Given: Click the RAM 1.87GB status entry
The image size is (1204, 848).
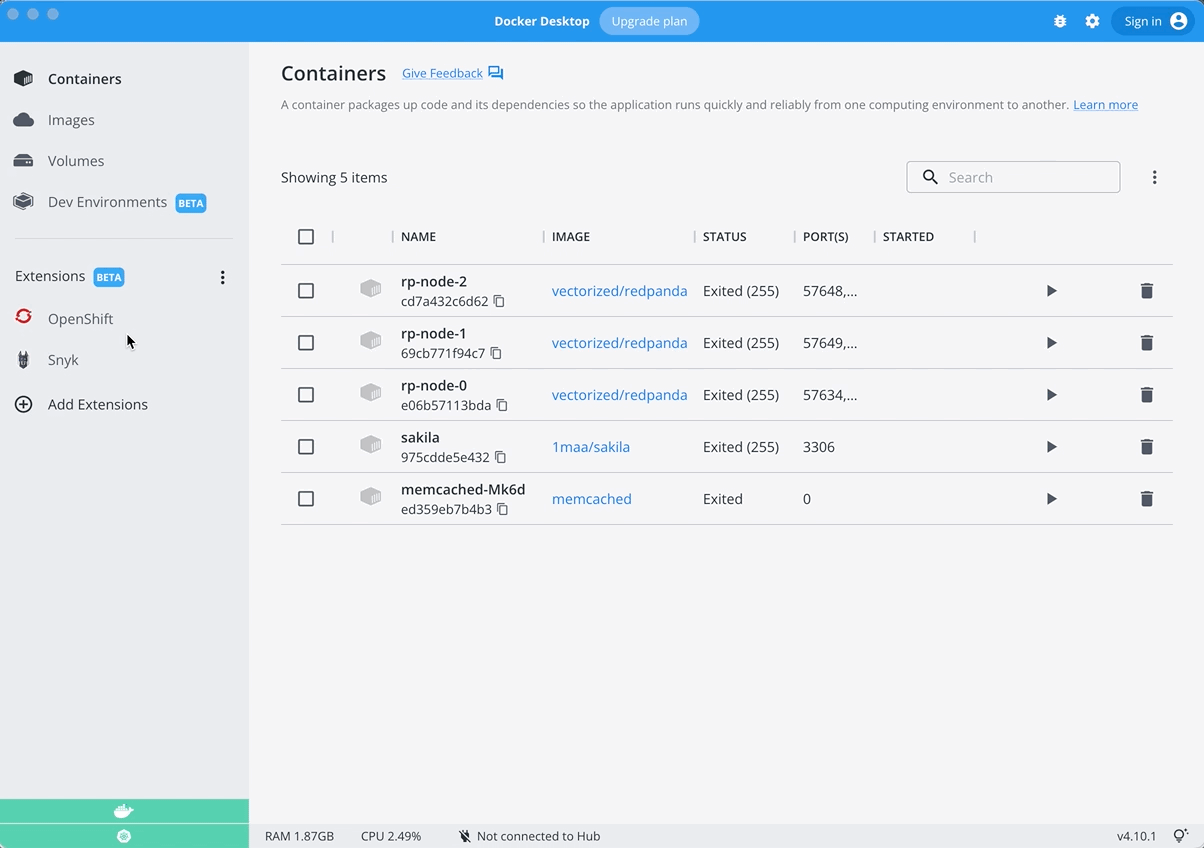Looking at the screenshot, I should 299,836.
